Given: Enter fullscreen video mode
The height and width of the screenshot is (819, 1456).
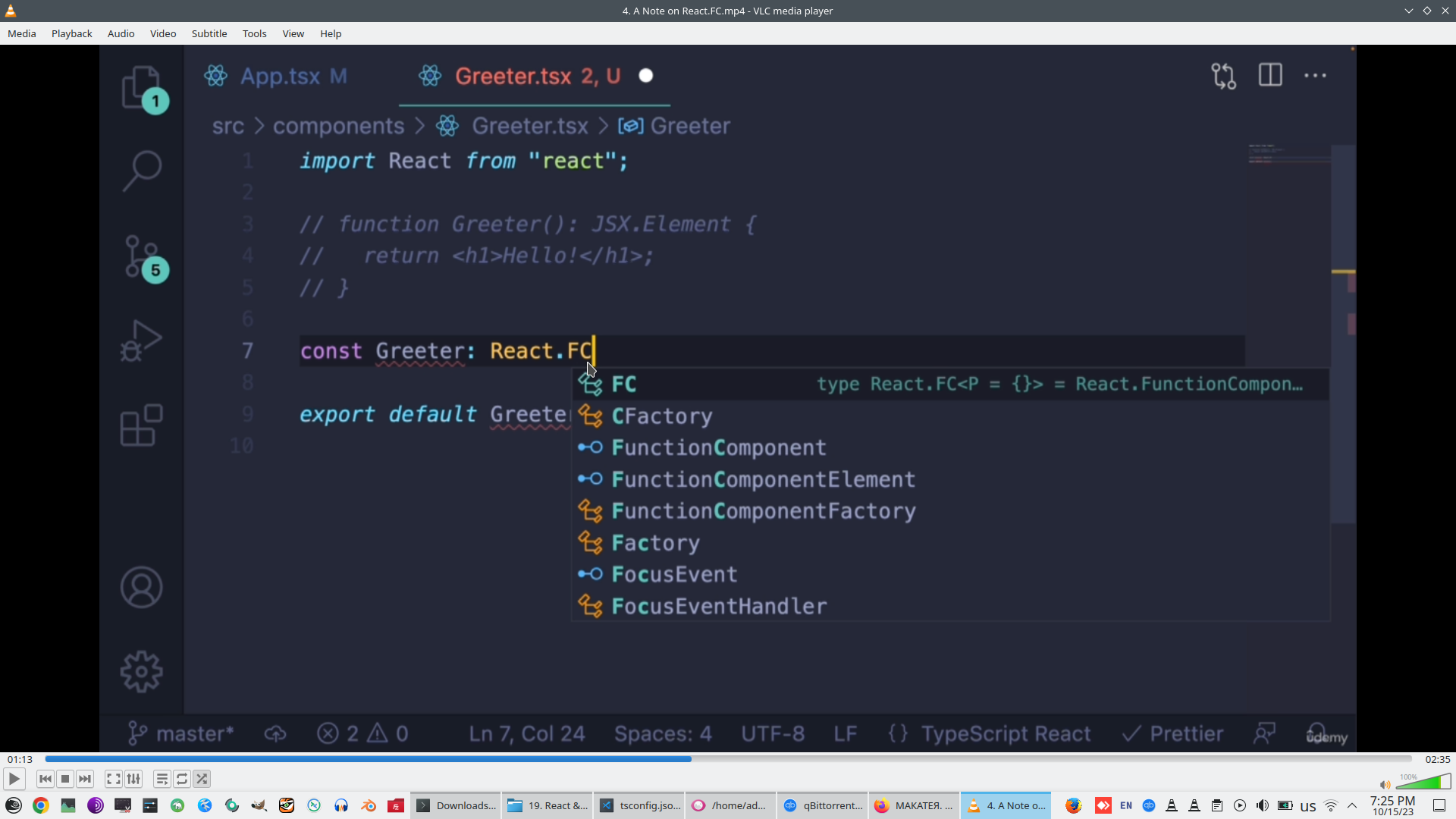Looking at the screenshot, I should coord(113,779).
